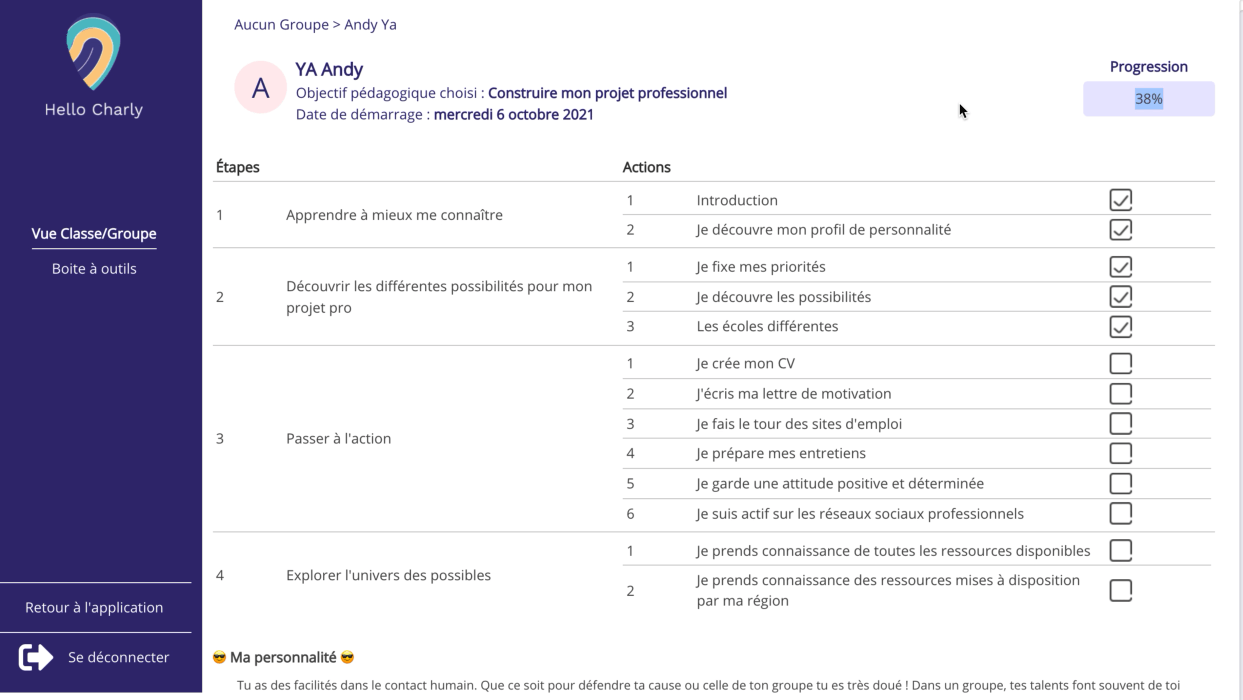Check "Je prépare mes entretiens" checkbox
The image size is (1243, 700).
coord(1120,453)
